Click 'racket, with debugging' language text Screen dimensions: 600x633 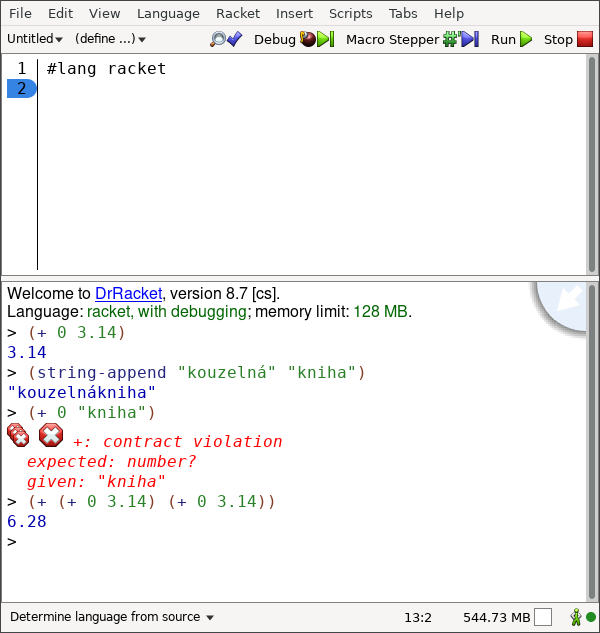[x=166, y=312]
